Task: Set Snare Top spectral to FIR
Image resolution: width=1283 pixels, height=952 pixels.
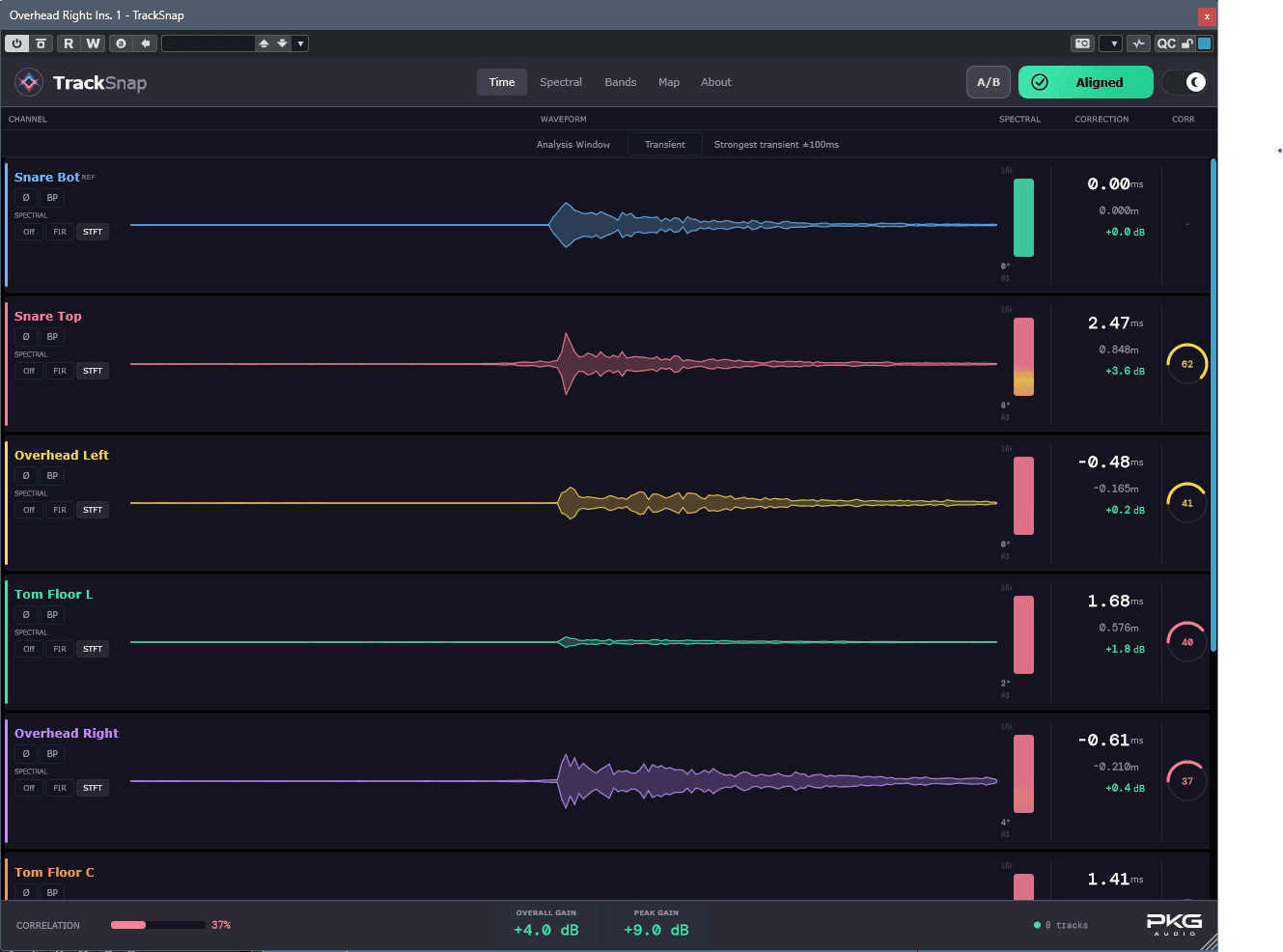Action: pyautogui.click(x=60, y=371)
